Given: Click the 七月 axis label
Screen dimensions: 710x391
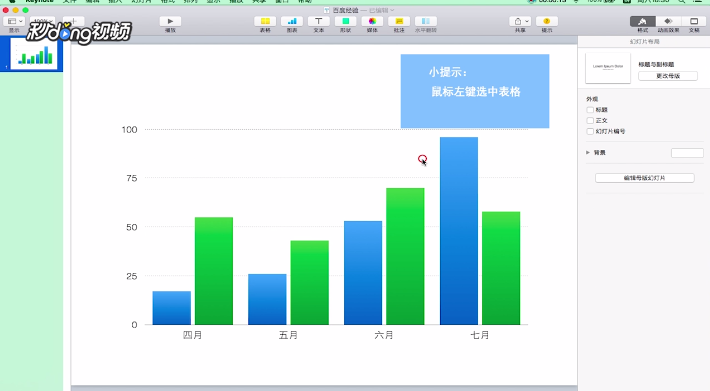Looking at the screenshot, I should coord(480,335).
